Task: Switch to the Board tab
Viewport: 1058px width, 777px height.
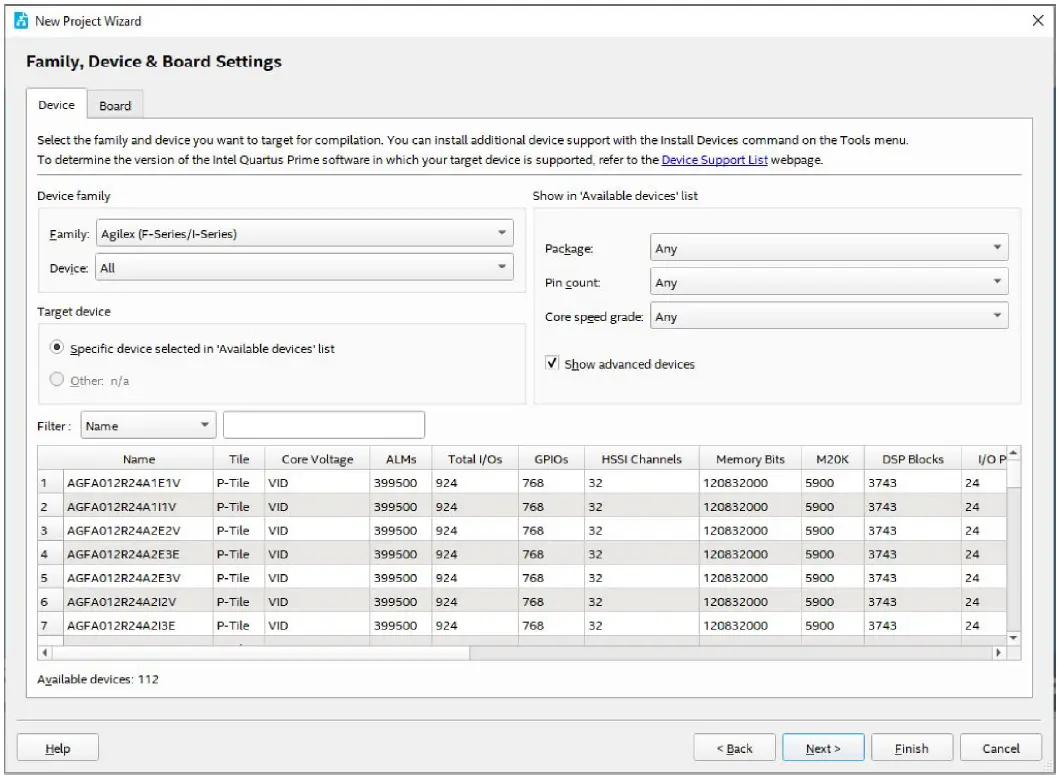Action: 115,106
